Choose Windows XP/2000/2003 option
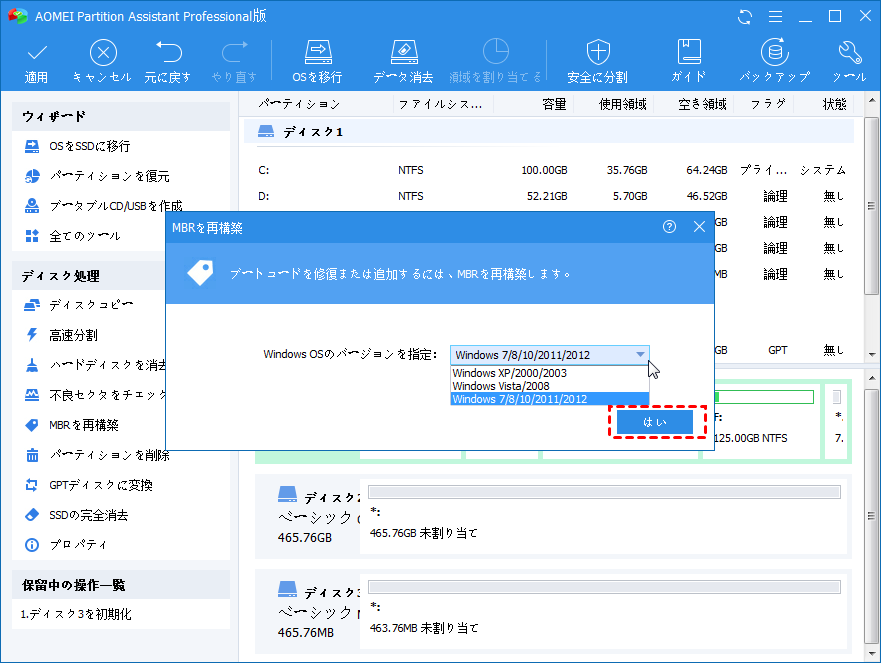The height and width of the screenshot is (663, 881). [x=550, y=373]
